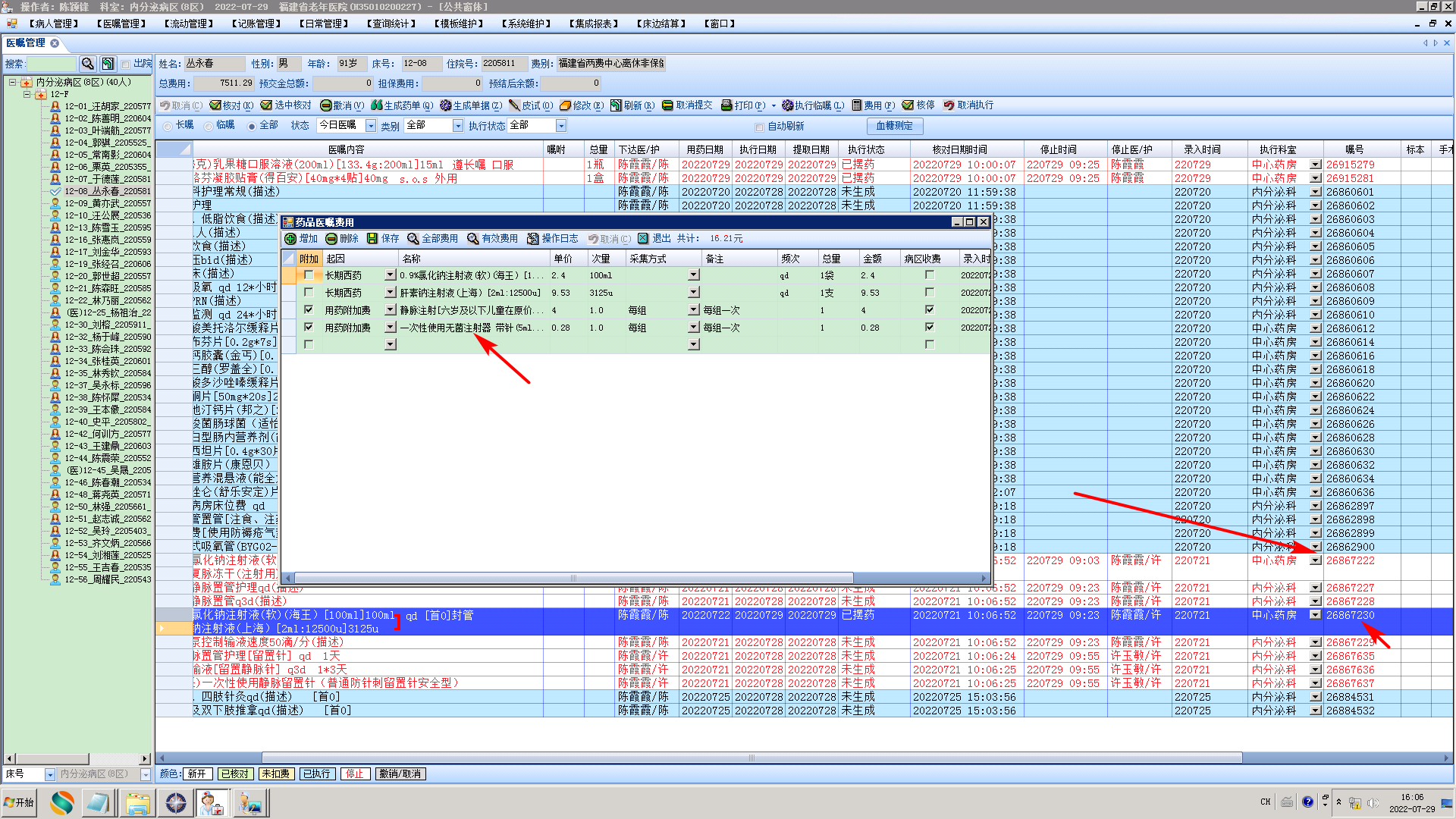Uncheck 附加 checkbox for 静脉注射 row
1456x819 pixels.
pos(309,310)
